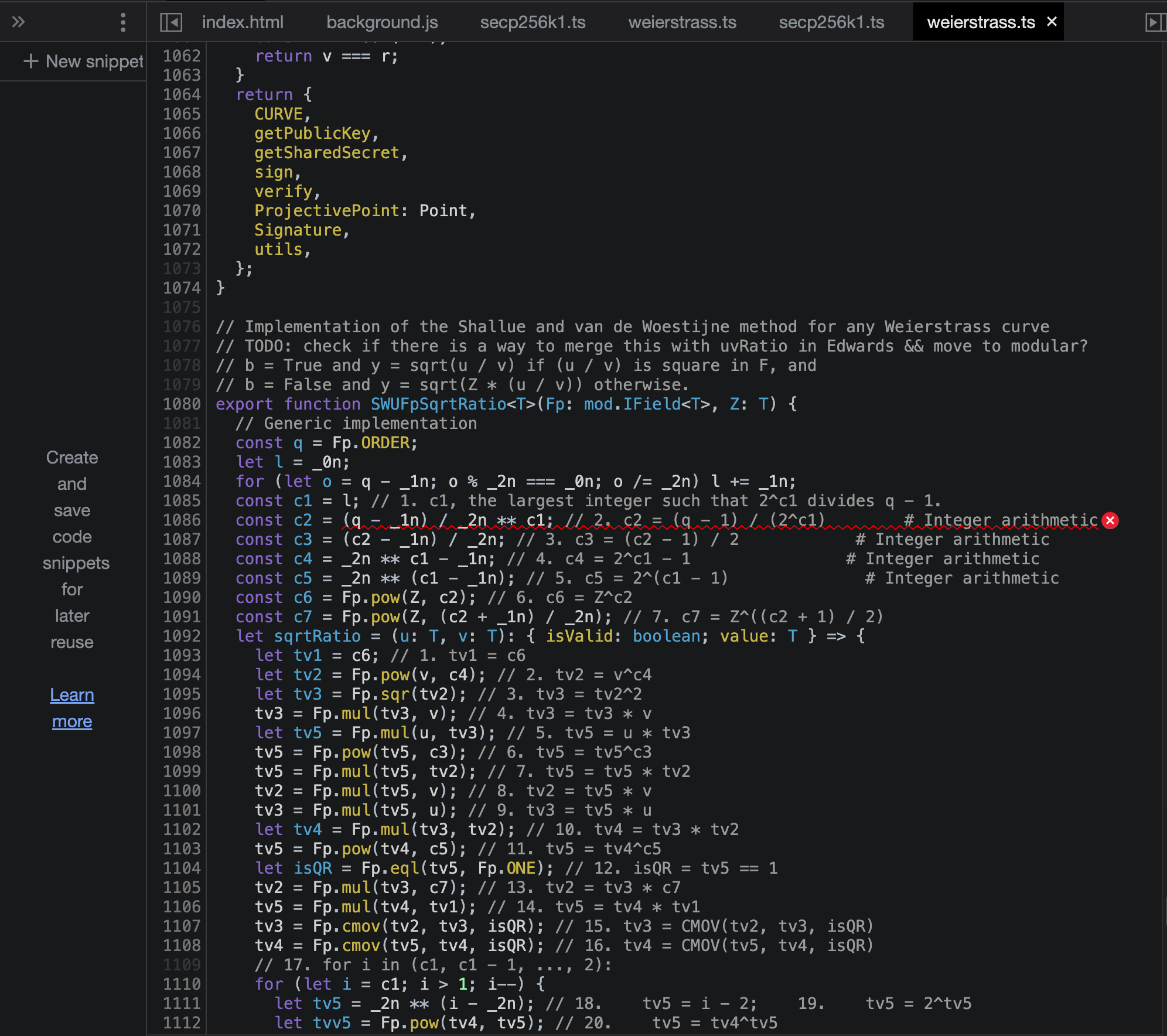
Task: Click isQR variable declaration on line 1104
Action: coord(313,868)
